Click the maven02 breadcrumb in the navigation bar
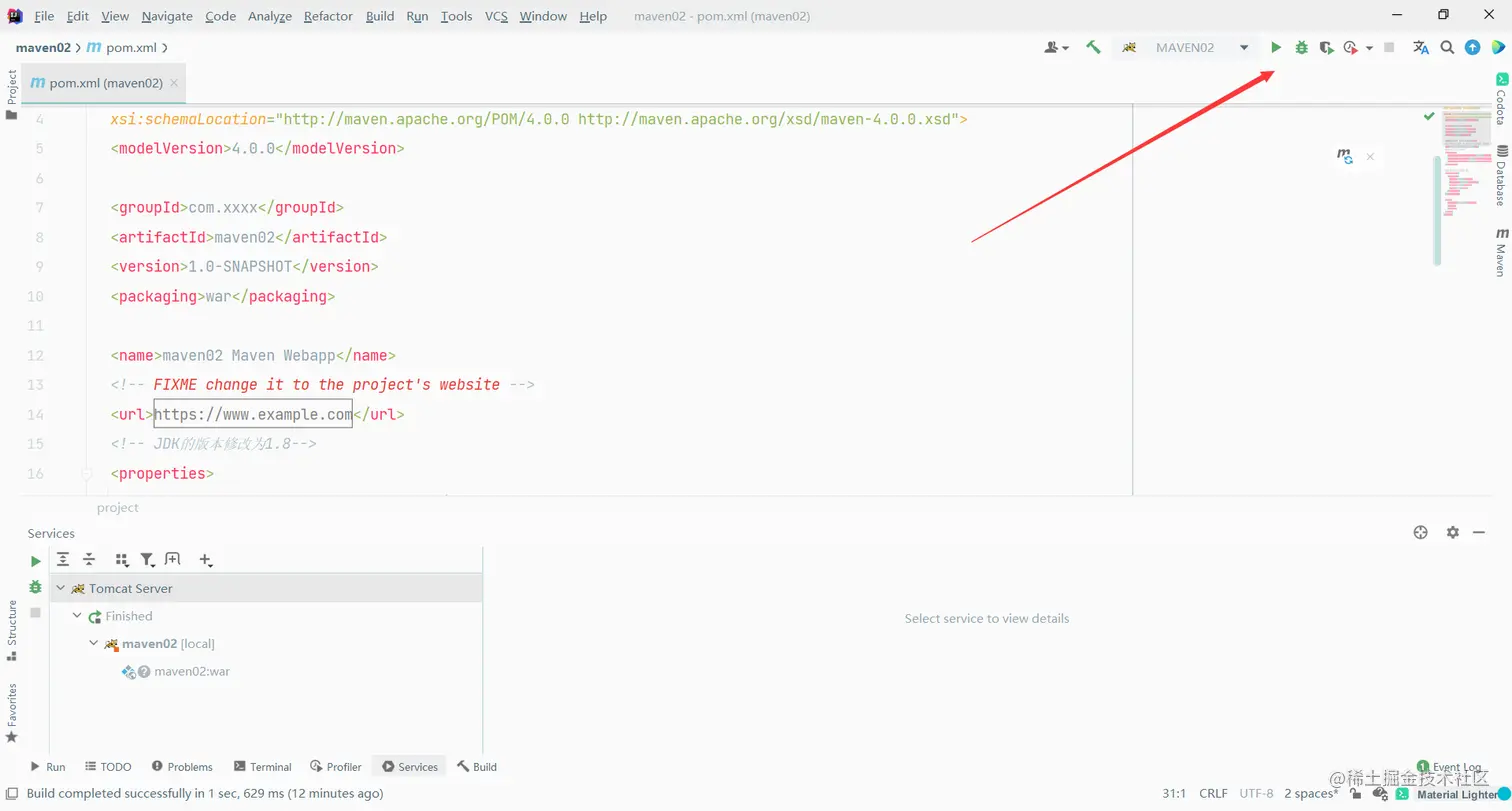 point(43,47)
